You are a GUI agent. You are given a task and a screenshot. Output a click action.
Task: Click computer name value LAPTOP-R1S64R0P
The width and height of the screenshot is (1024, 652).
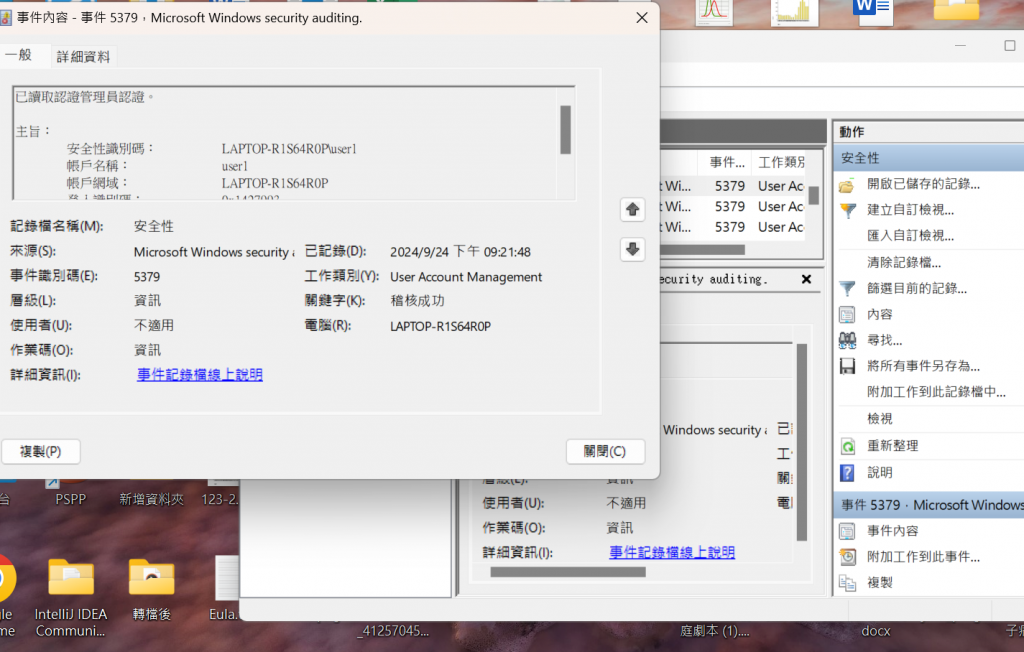pyautogui.click(x=440, y=327)
